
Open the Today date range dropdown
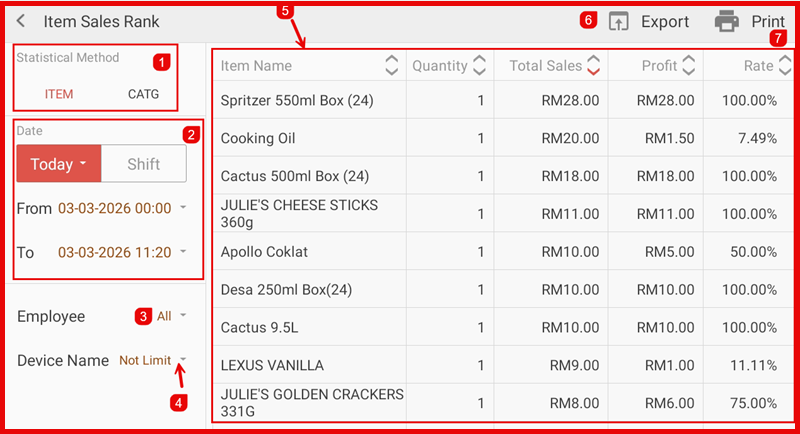58,164
